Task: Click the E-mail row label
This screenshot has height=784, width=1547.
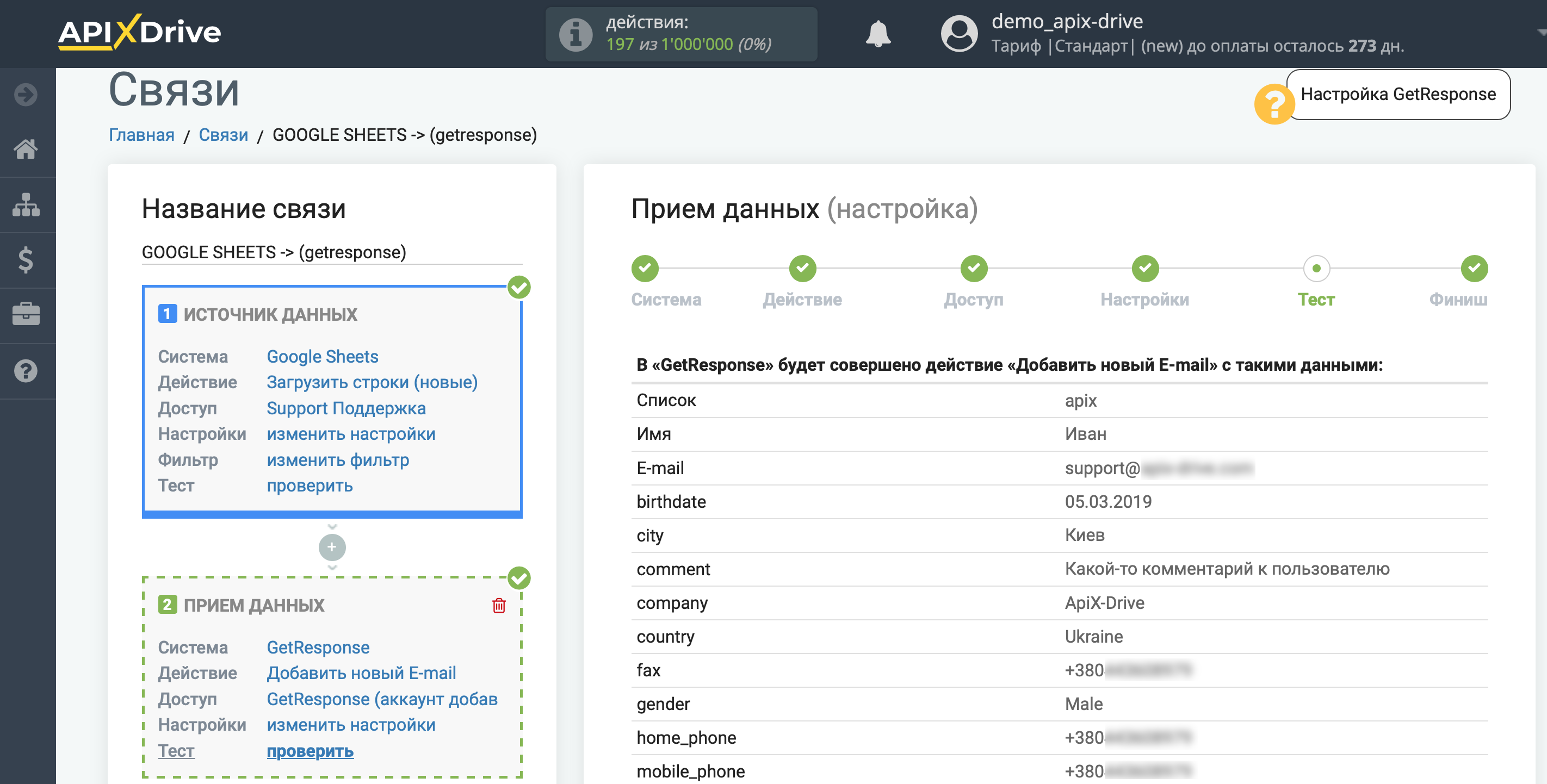Action: (660, 468)
